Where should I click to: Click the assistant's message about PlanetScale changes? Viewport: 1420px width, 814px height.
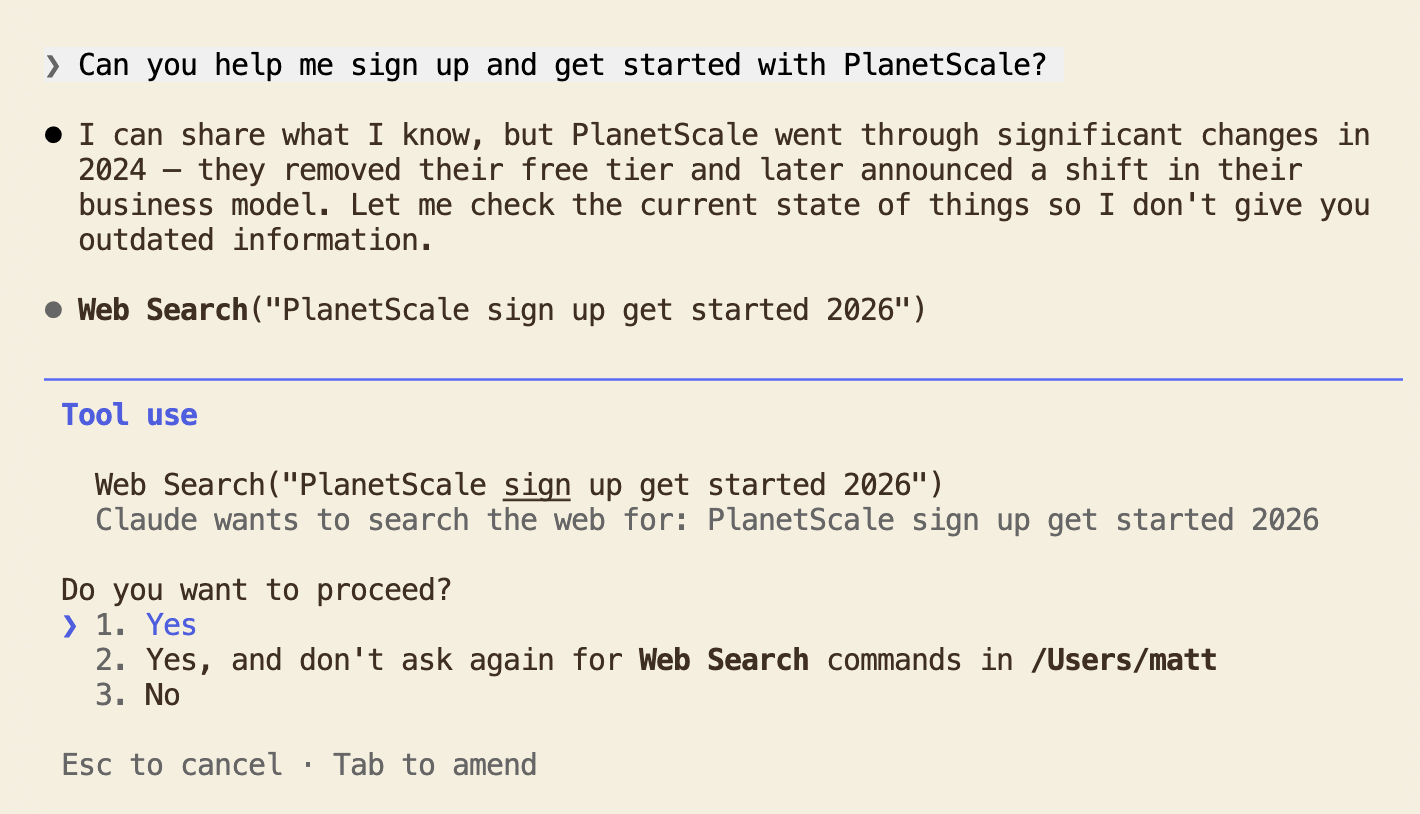723,188
